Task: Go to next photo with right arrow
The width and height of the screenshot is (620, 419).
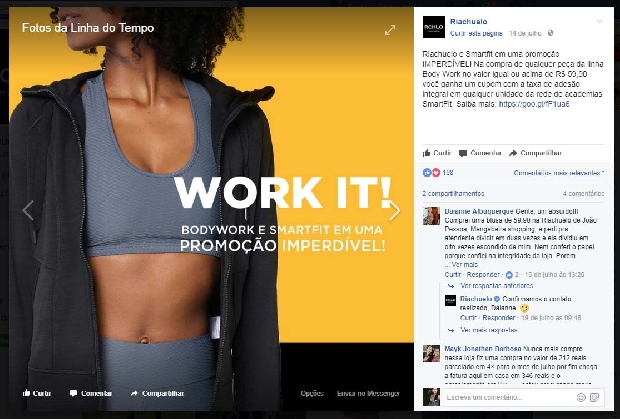Action: (x=394, y=210)
